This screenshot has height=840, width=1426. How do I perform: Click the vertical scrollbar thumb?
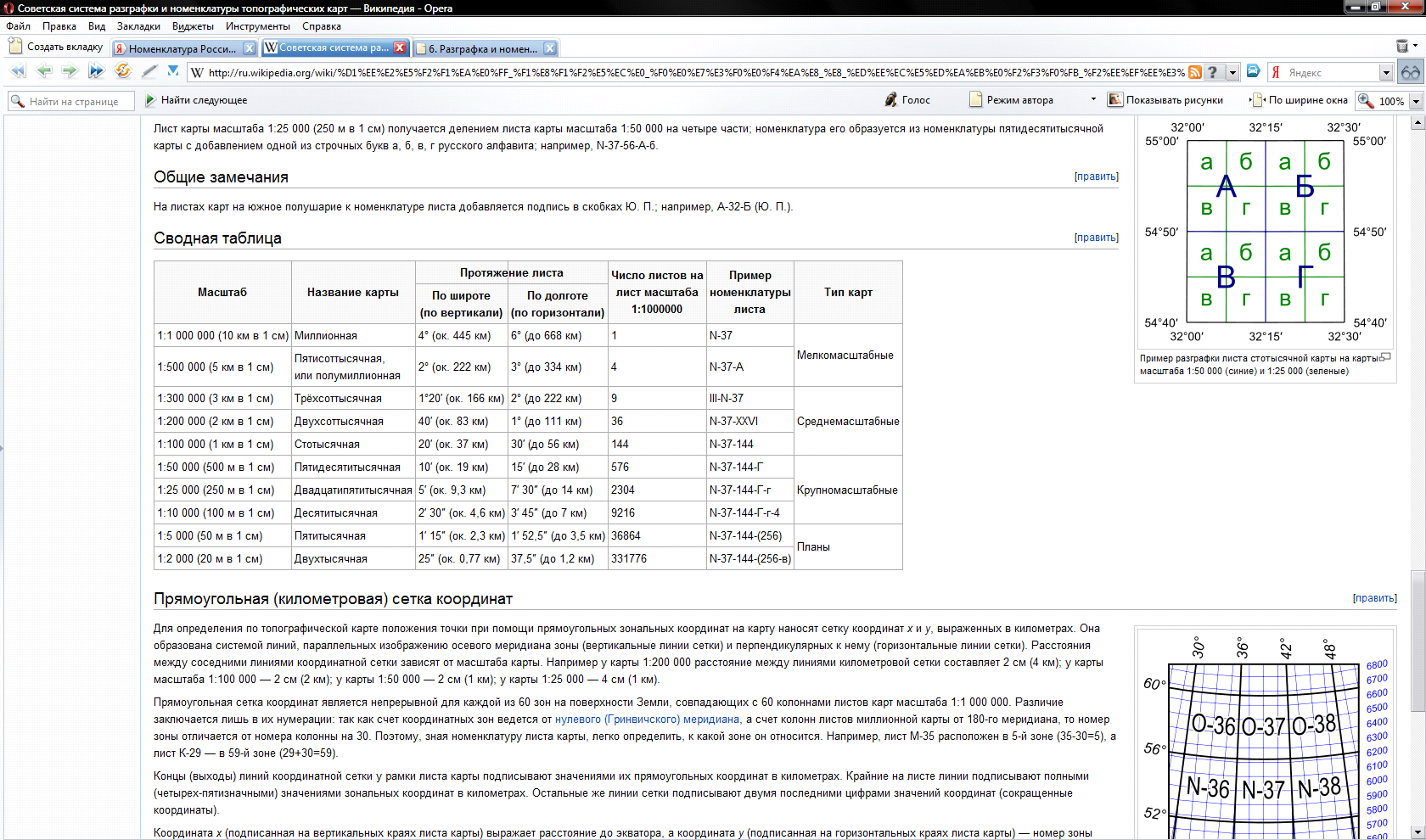pyautogui.click(x=1417, y=641)
